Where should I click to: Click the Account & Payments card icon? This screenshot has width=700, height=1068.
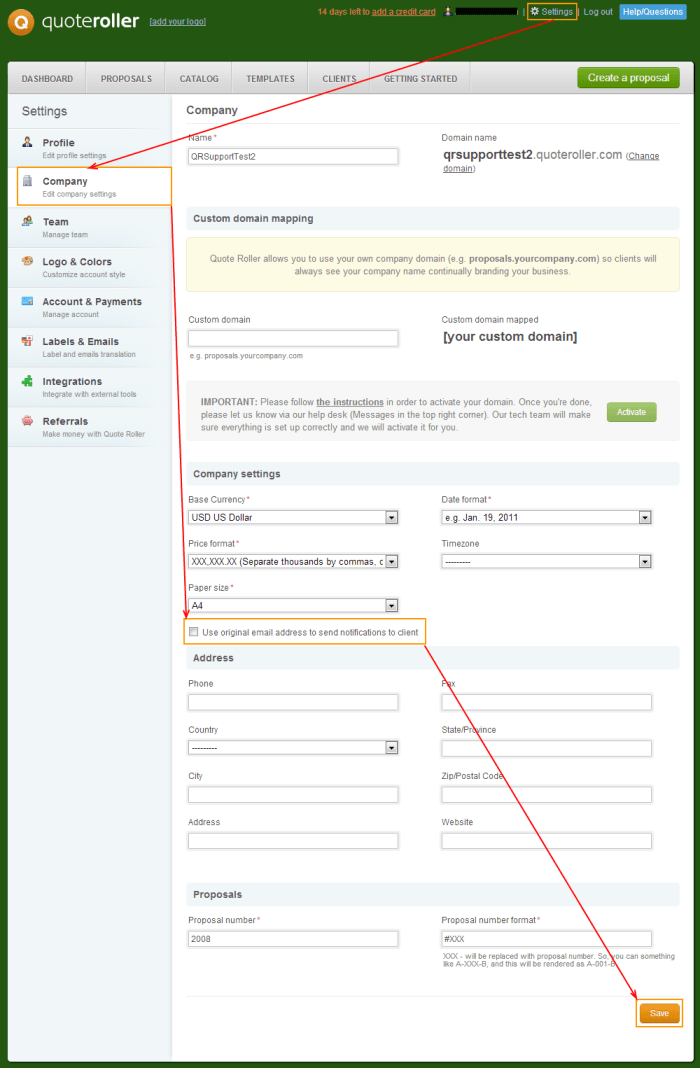pos(27,300)
